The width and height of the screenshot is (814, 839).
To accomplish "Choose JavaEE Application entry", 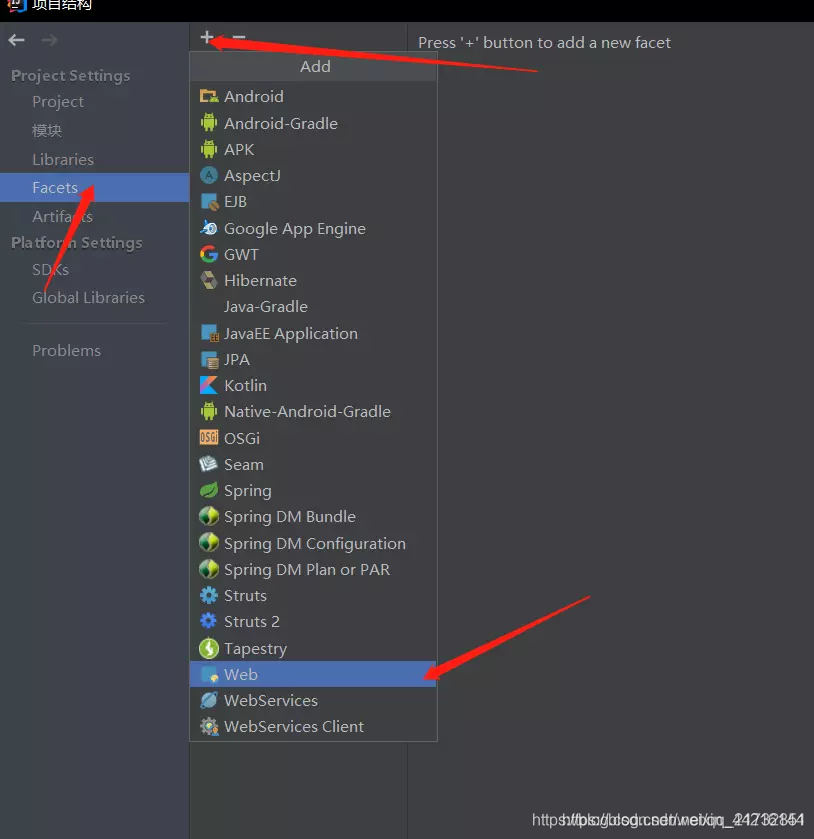I will 314,333.
